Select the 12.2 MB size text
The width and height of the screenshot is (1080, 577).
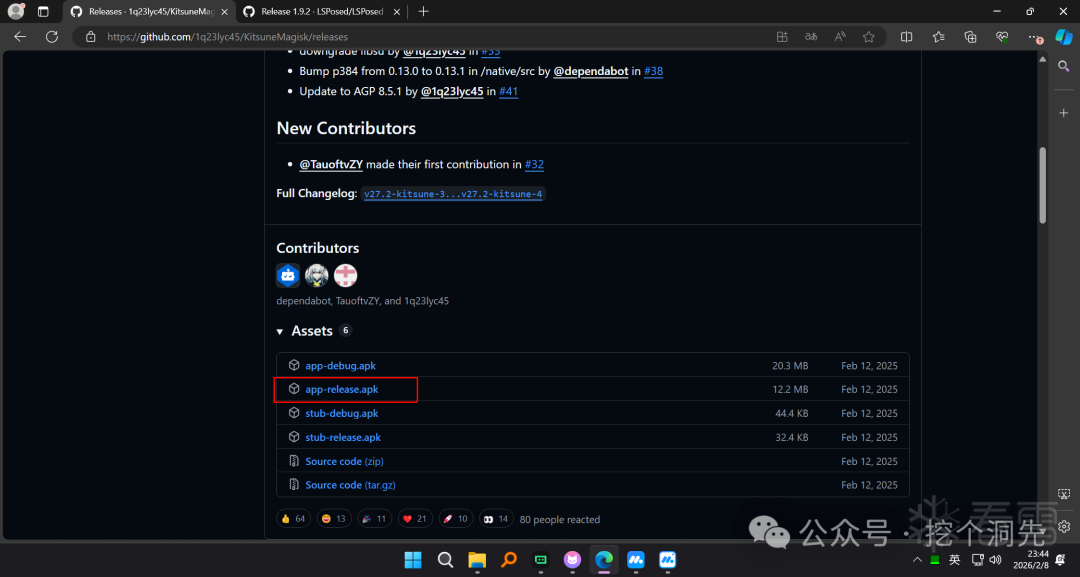(790, 389)
